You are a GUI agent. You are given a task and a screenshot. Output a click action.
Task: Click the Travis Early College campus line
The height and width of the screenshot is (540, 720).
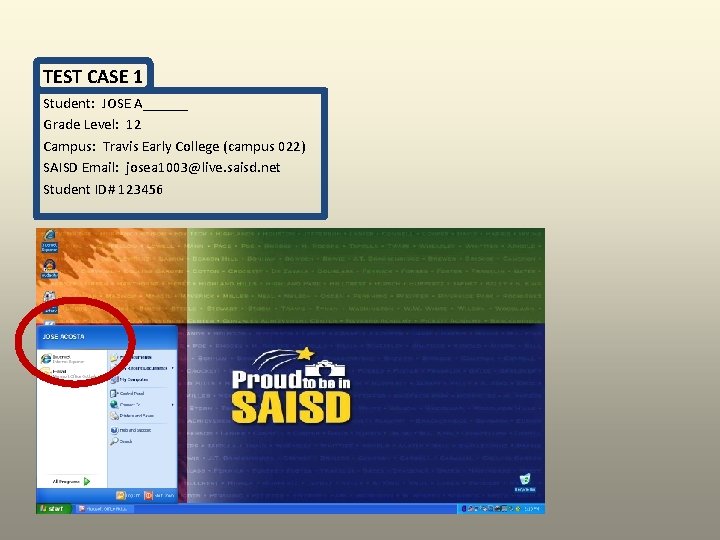pos(174,146)
